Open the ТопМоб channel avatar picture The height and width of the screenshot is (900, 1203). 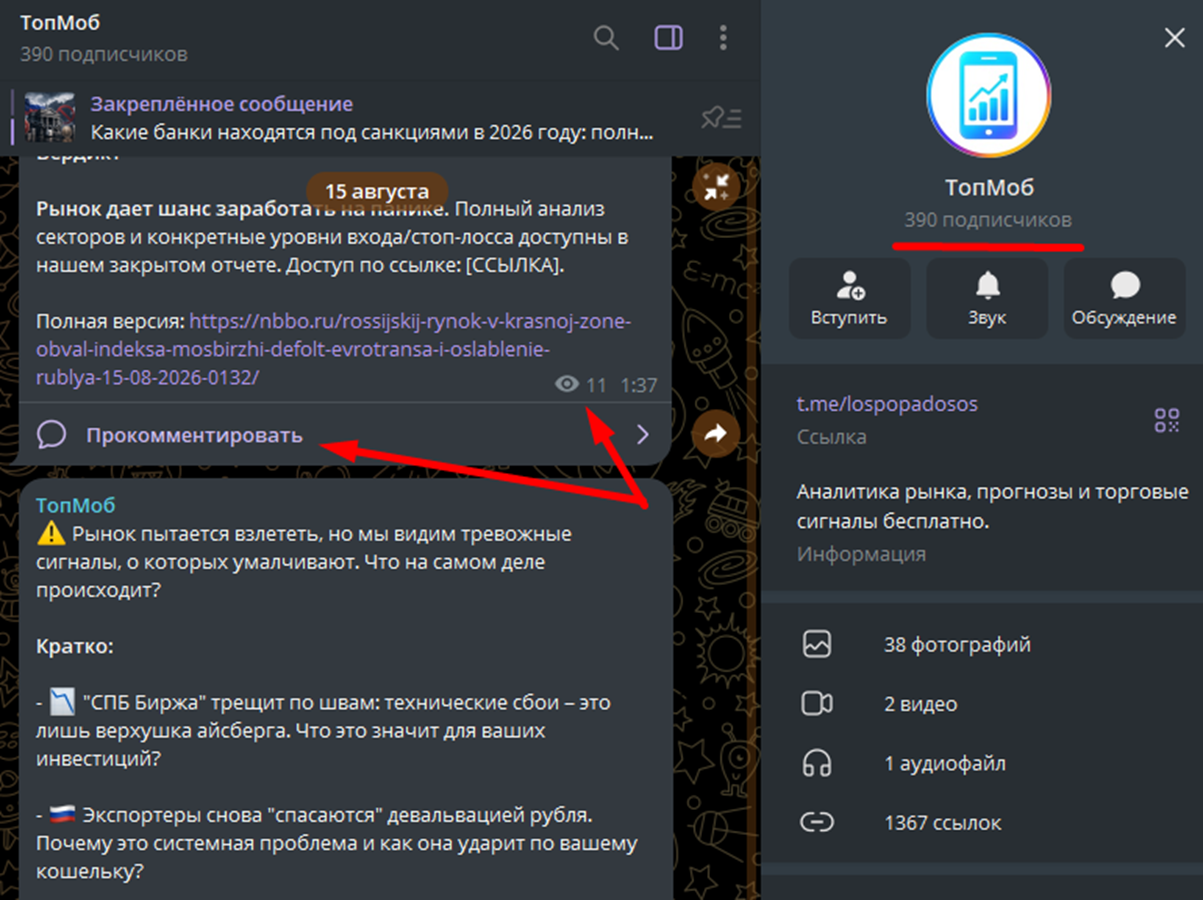point(988,94)
